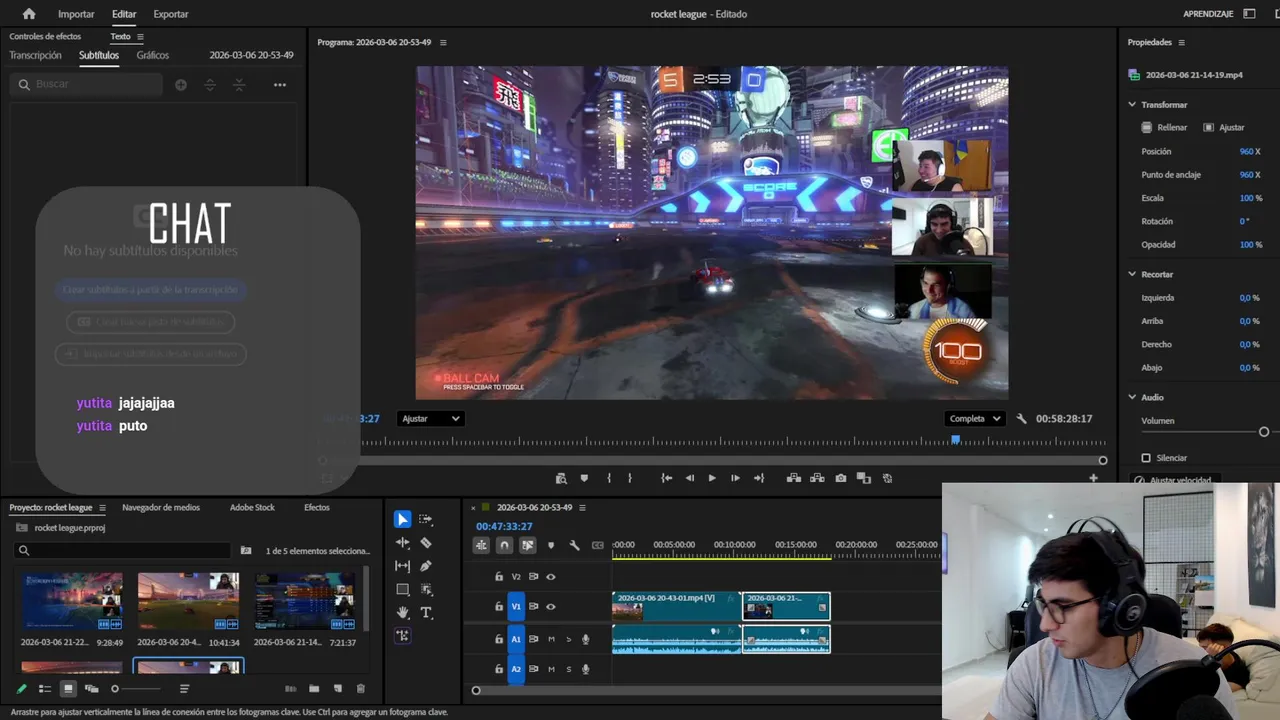Select the Selection arrow tool
The width and height of the screenshot is (1280, 720).
(402, 519)
